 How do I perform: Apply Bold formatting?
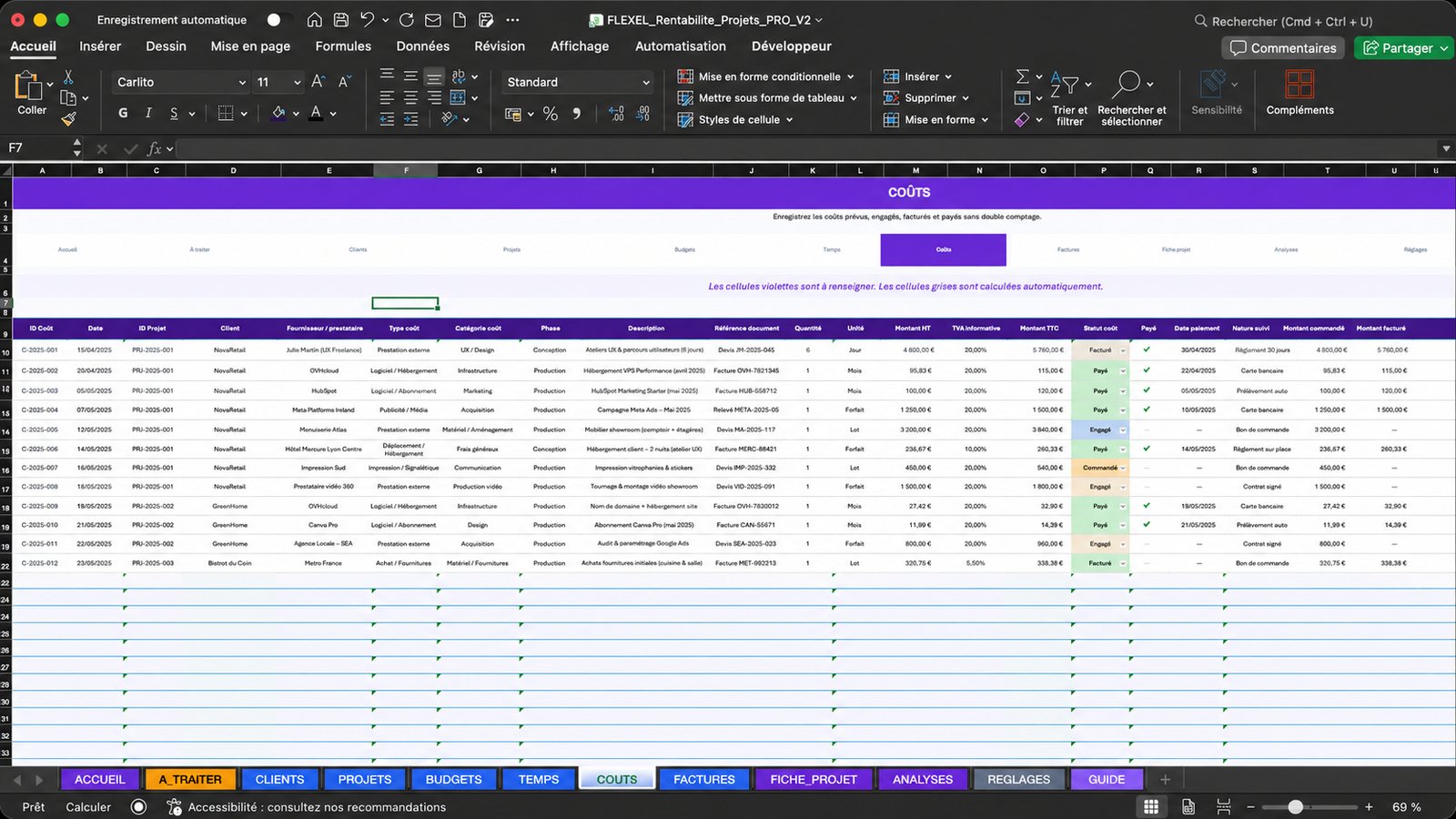(123, 113)
